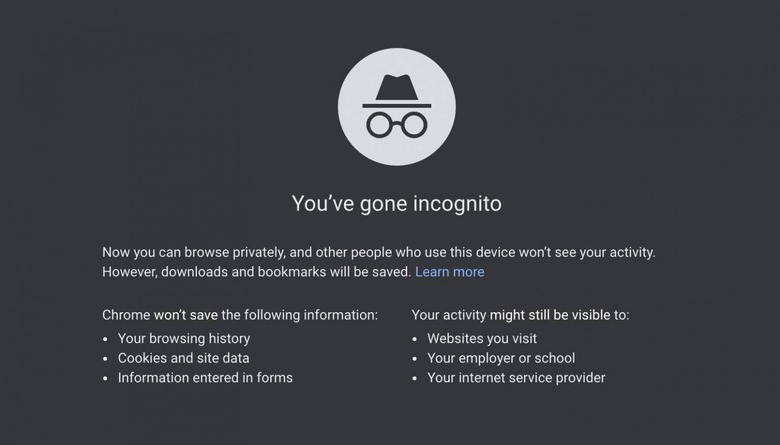
Task: Click the "You've gone incognito" heading
Action: tap(396, 204)
